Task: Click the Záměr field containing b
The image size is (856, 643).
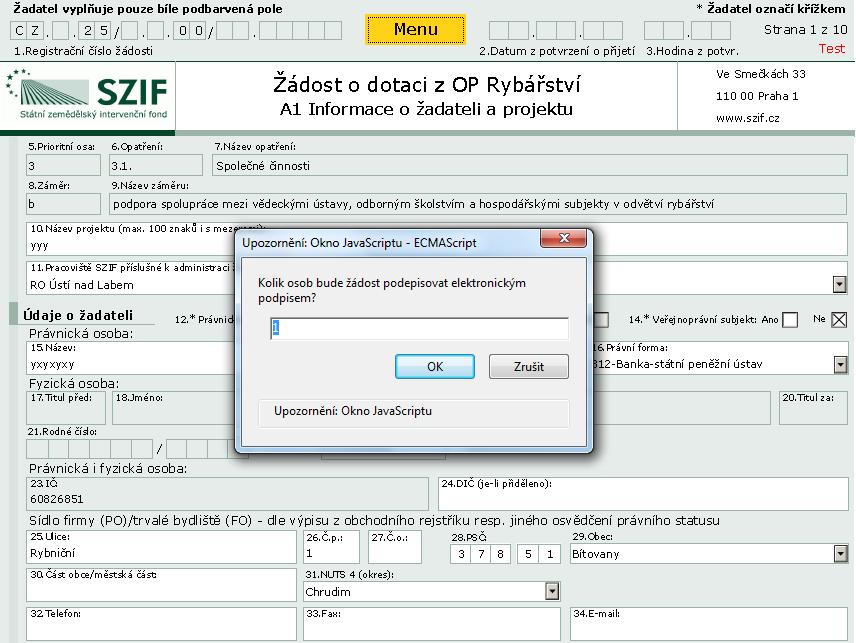Action: click(x=63, y=204)
